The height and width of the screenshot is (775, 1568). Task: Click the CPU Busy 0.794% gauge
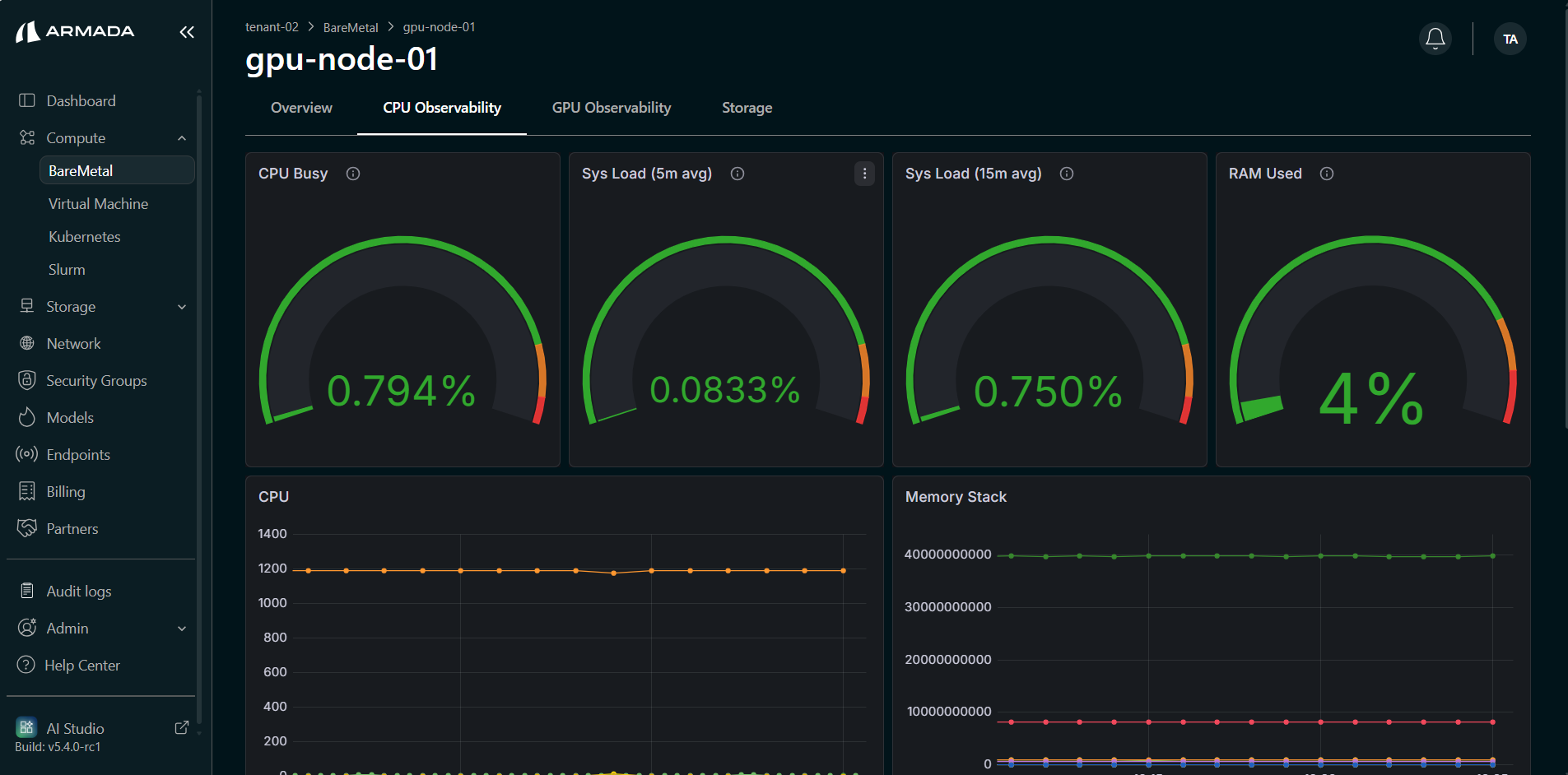(402, 331)
